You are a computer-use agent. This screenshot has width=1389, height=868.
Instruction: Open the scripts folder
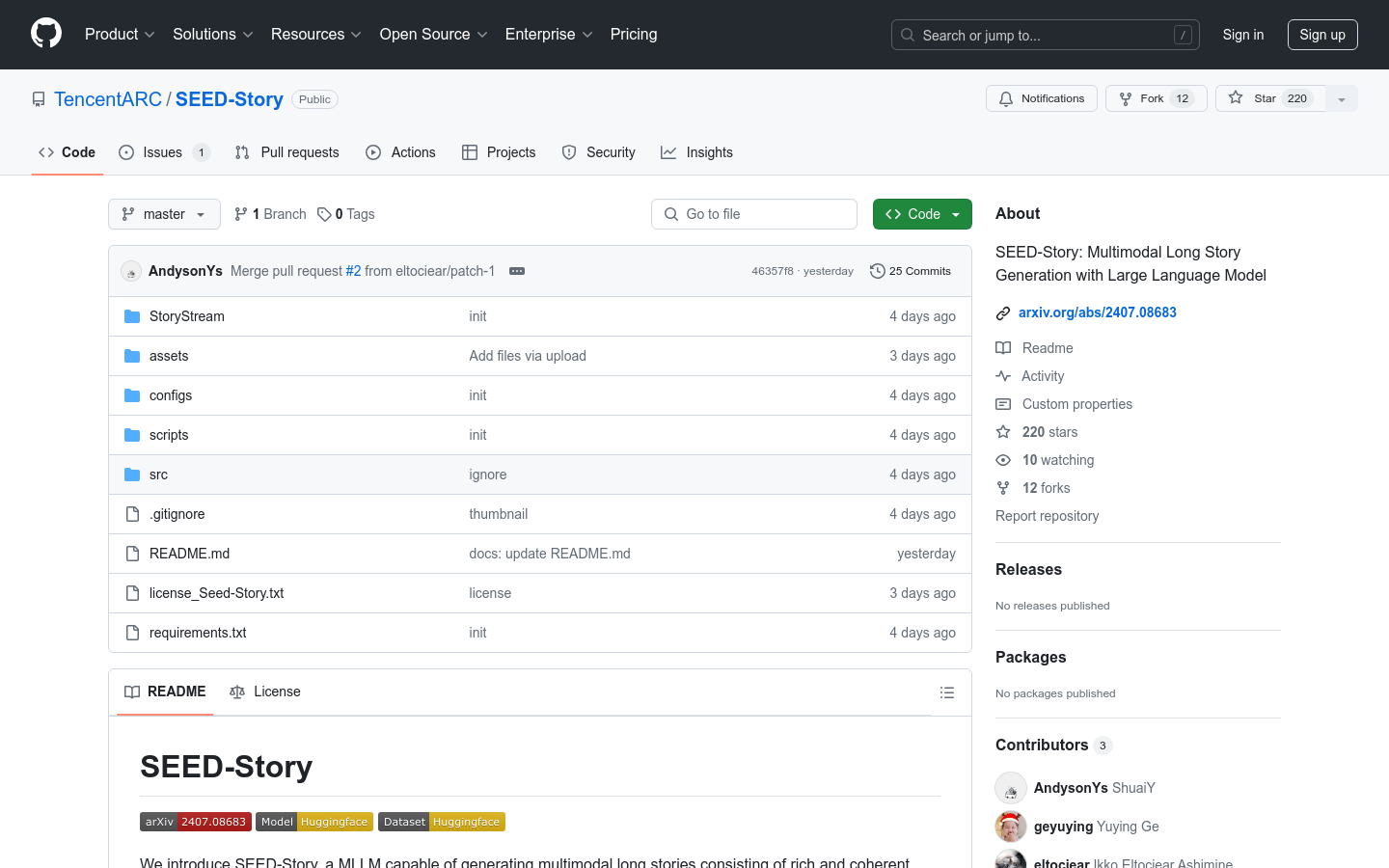click(x=169, y=435)
